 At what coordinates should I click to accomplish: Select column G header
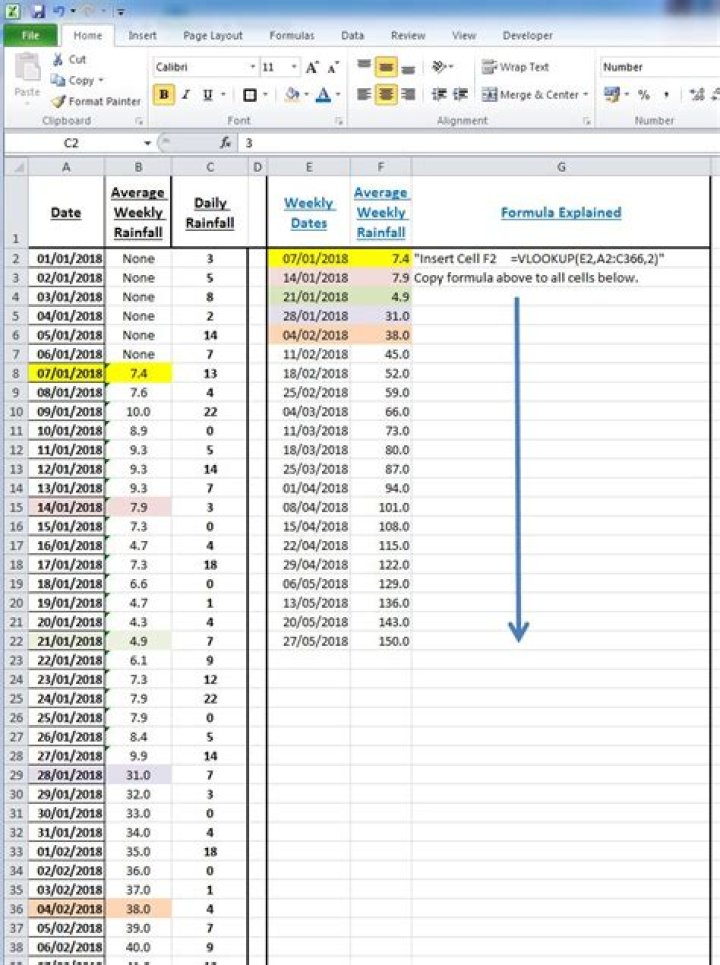[x=561, y=167]
